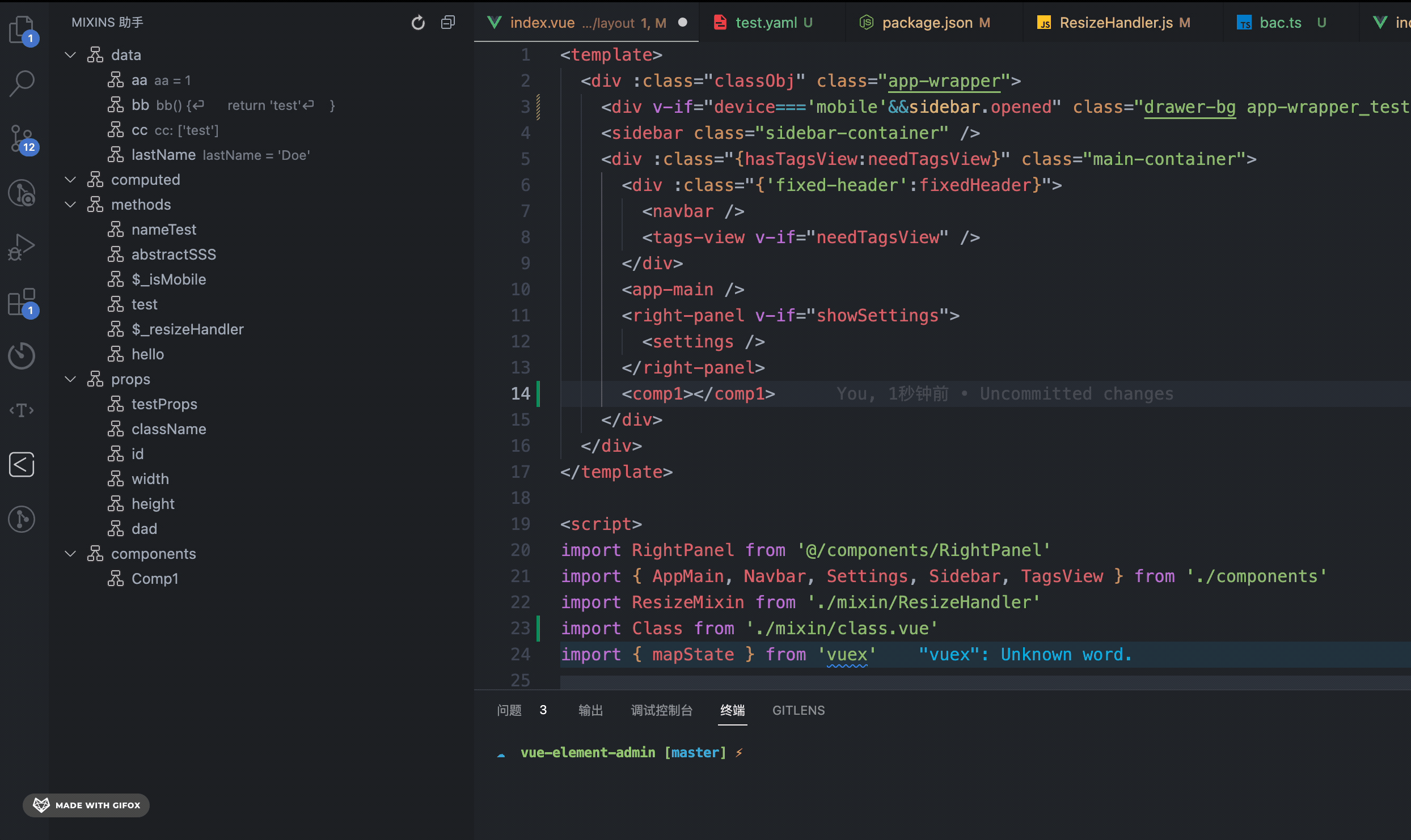The height and width of the screenshot is (840, 1411).
Task: Open the Run and Debug view
Action: click(22, 247)
